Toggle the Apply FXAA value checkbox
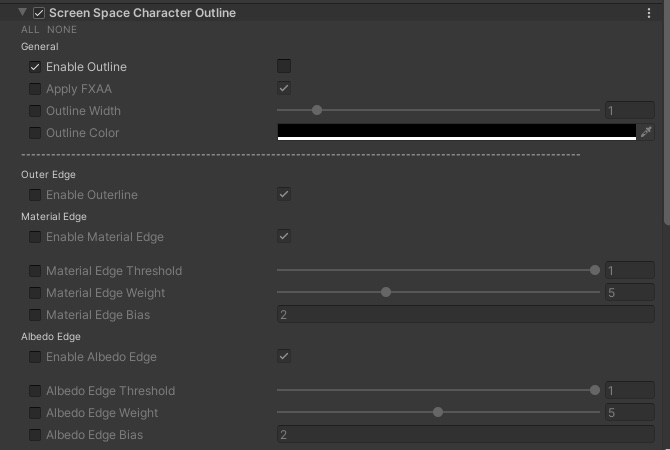This screenshot has width=670, height=450. point(284,89)
